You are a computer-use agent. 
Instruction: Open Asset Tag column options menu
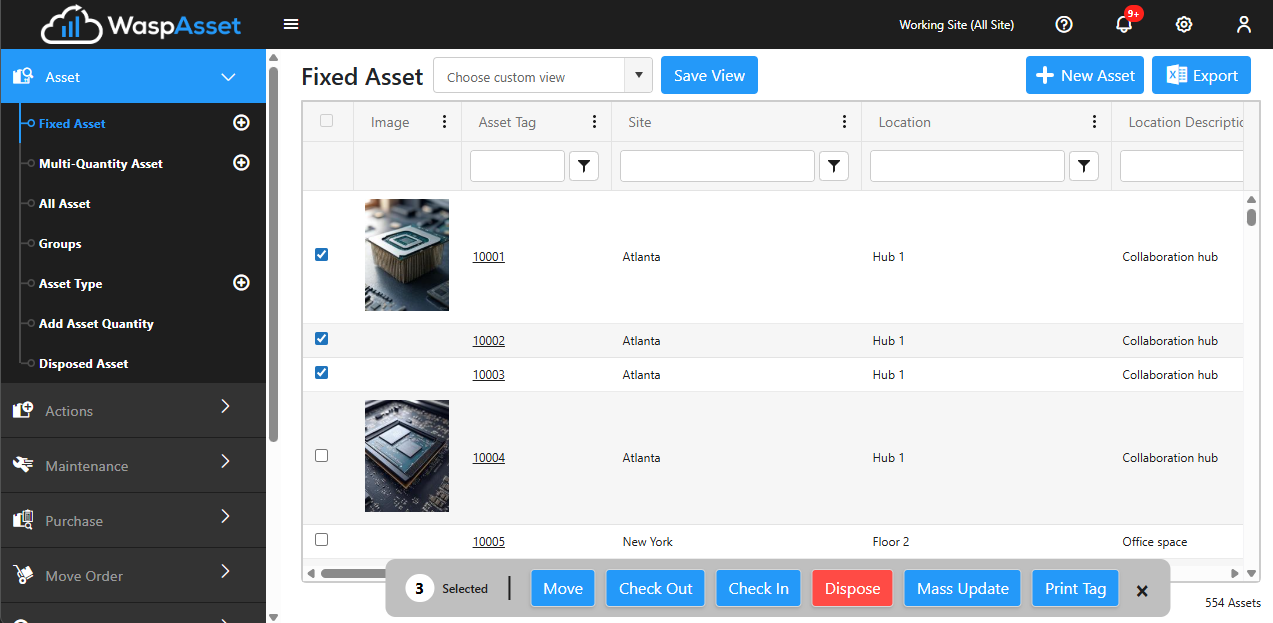tap(594, 122)
